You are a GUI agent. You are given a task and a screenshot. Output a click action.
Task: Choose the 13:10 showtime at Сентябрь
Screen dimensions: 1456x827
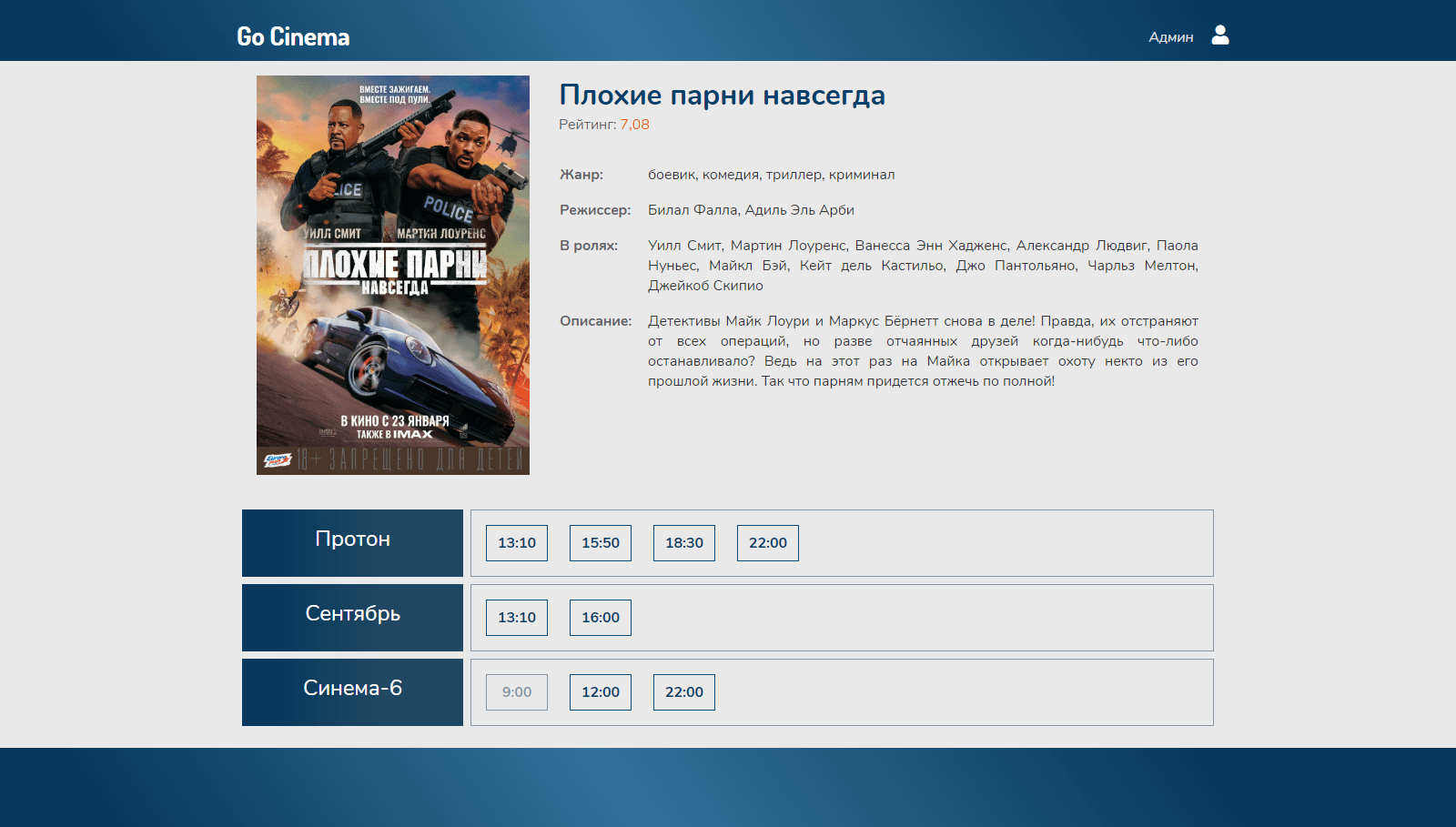tap(517, 618)
